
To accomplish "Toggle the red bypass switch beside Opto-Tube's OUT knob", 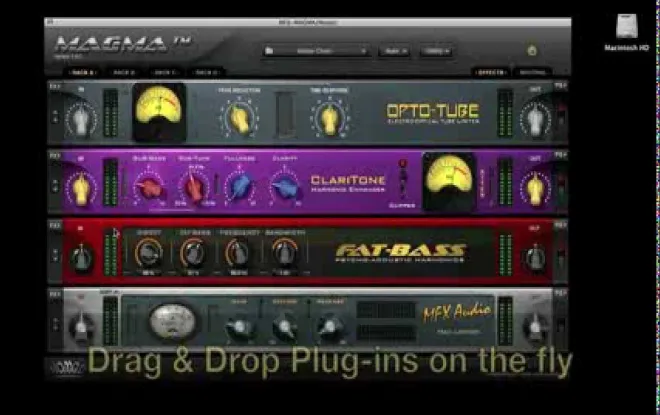I will coord(561,114).
